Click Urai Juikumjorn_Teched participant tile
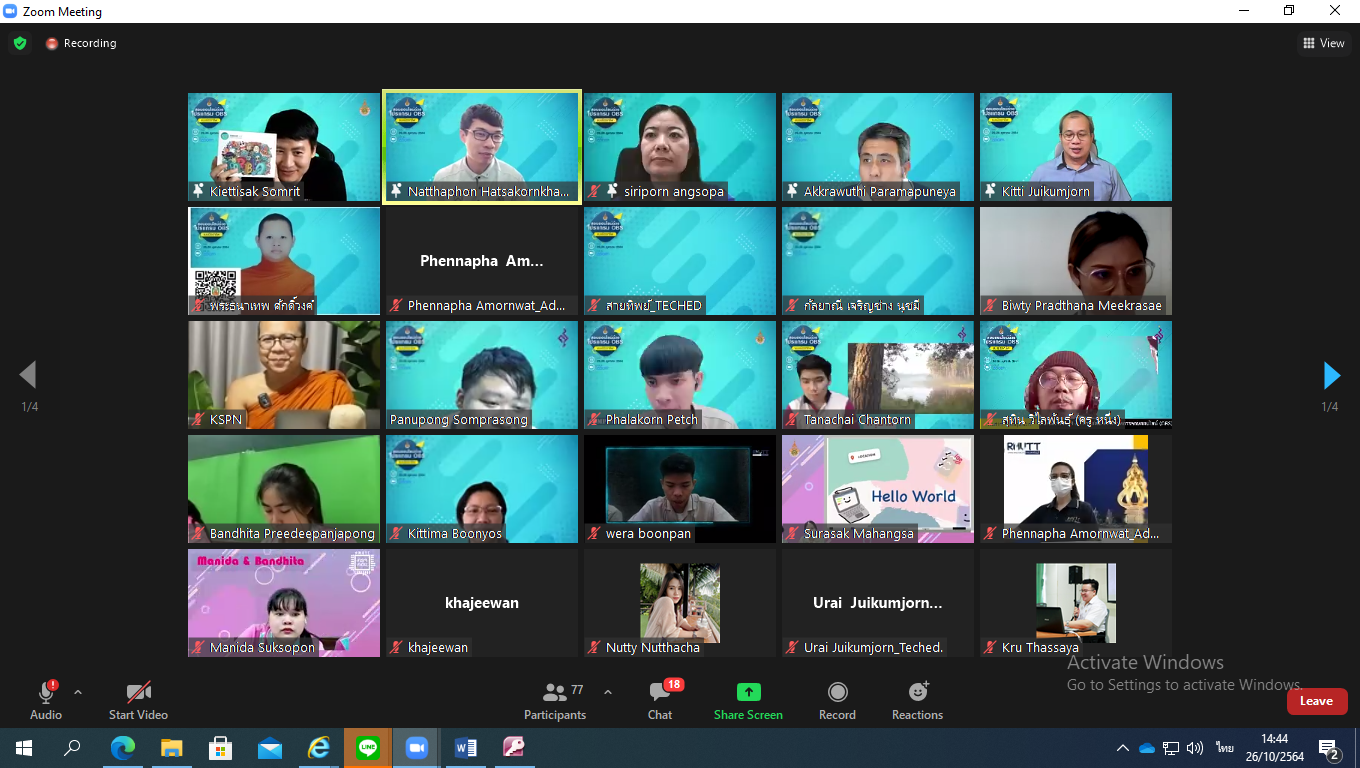The image size is (1360, 768). tap(878, 603)
